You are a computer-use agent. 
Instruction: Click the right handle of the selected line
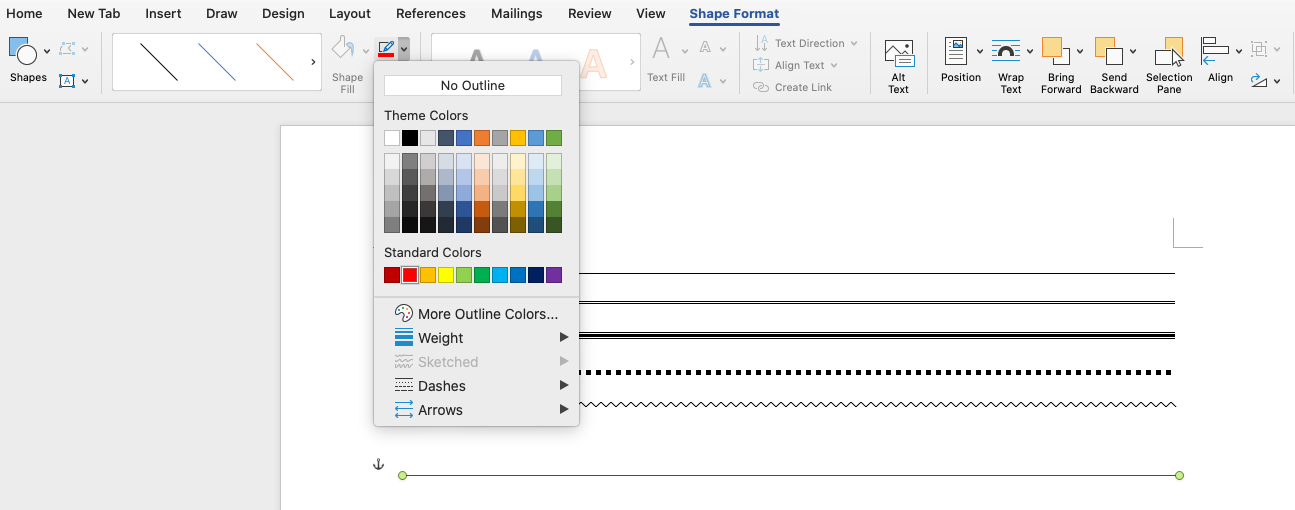tap(1179, 475)
